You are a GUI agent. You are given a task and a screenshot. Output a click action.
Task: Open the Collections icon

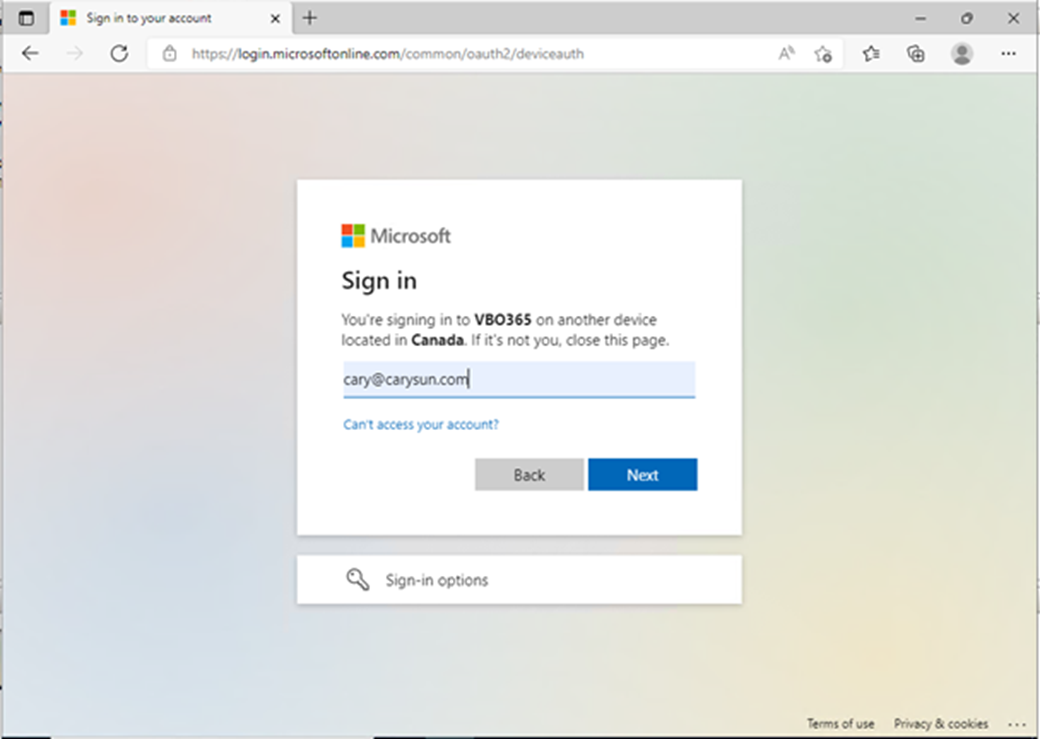[x=916, y=54]
